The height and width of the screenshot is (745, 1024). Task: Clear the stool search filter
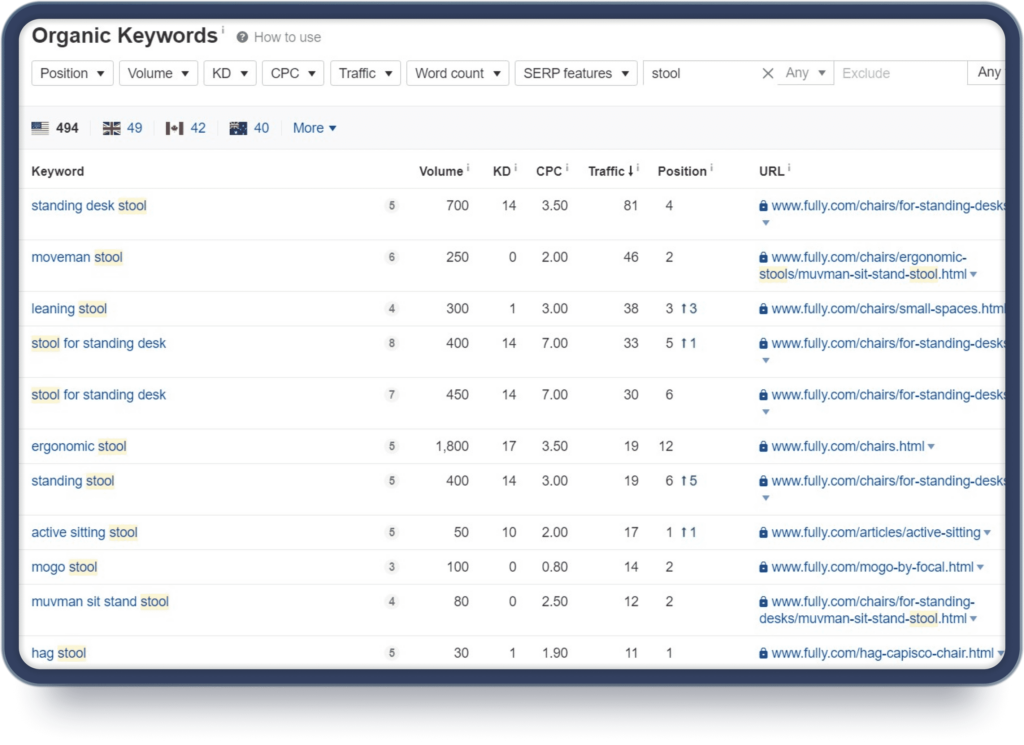(x=768, y=73)
